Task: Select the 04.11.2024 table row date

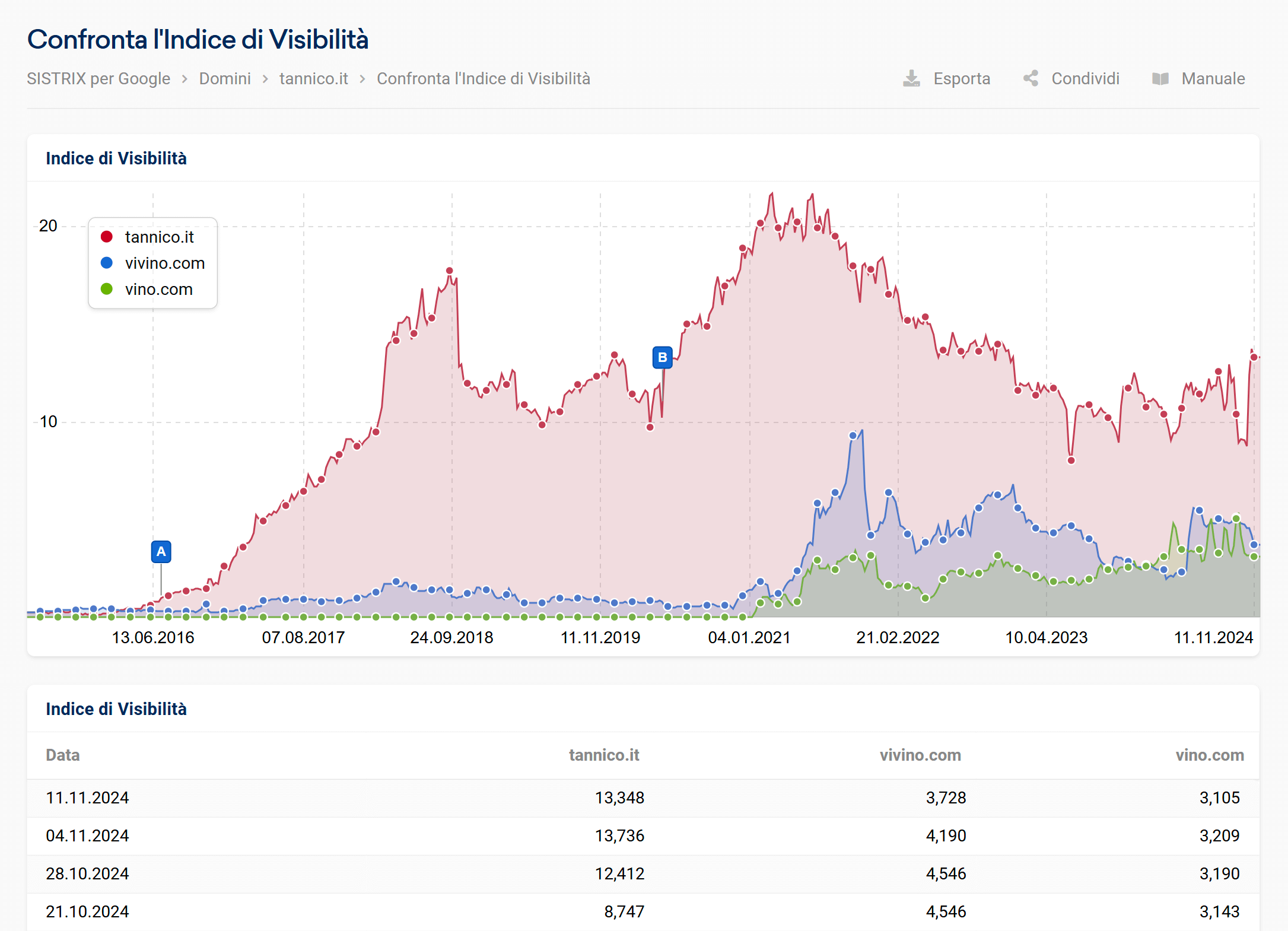Action: tap(87, 835)
